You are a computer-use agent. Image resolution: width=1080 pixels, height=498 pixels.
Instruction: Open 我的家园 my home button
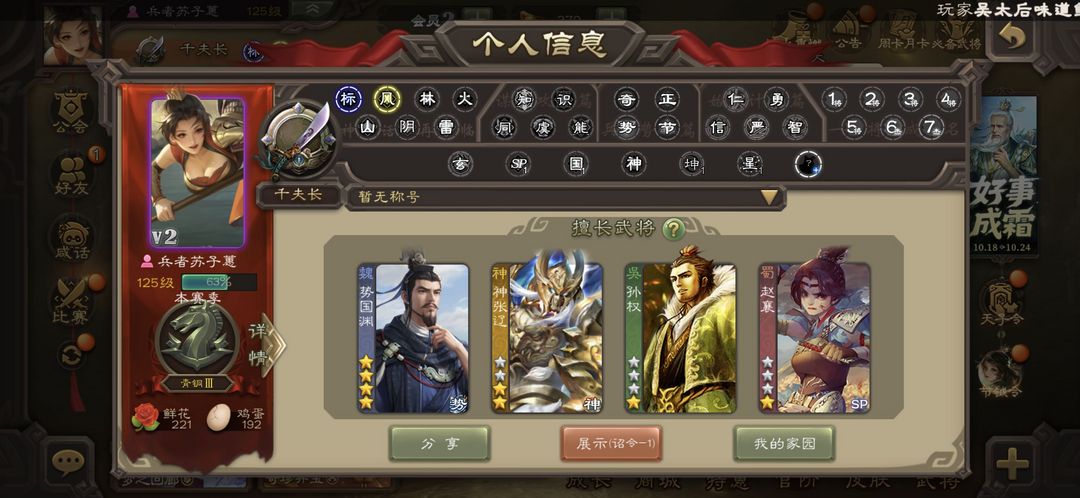(784, 443)
